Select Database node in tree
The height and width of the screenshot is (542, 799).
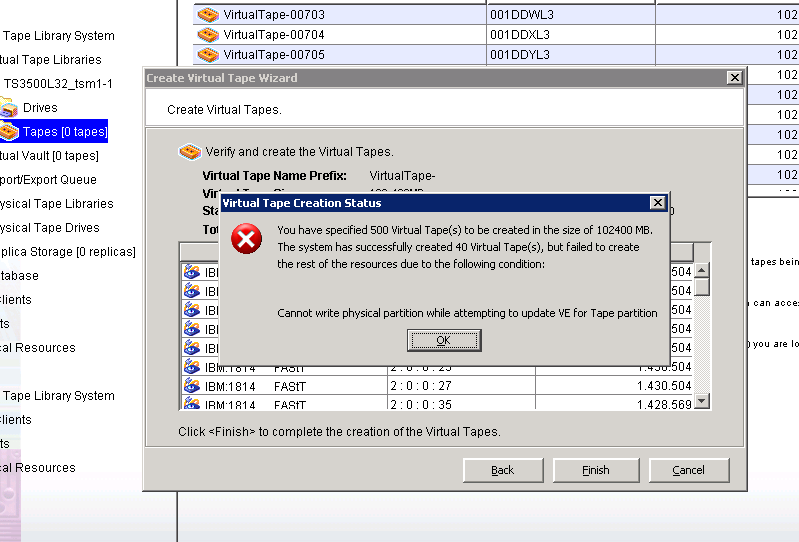click(19, 276)
